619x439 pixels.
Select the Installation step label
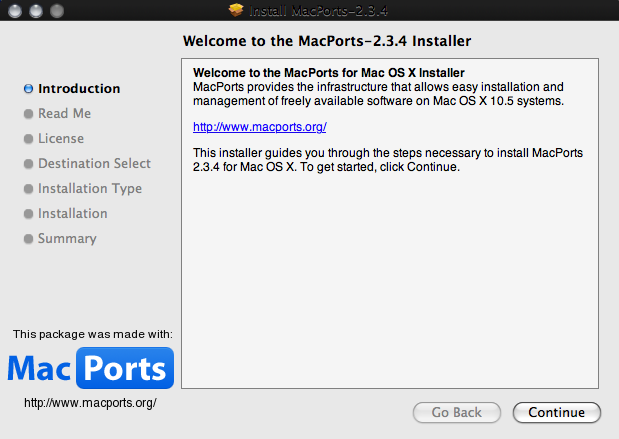click(73, 214)
